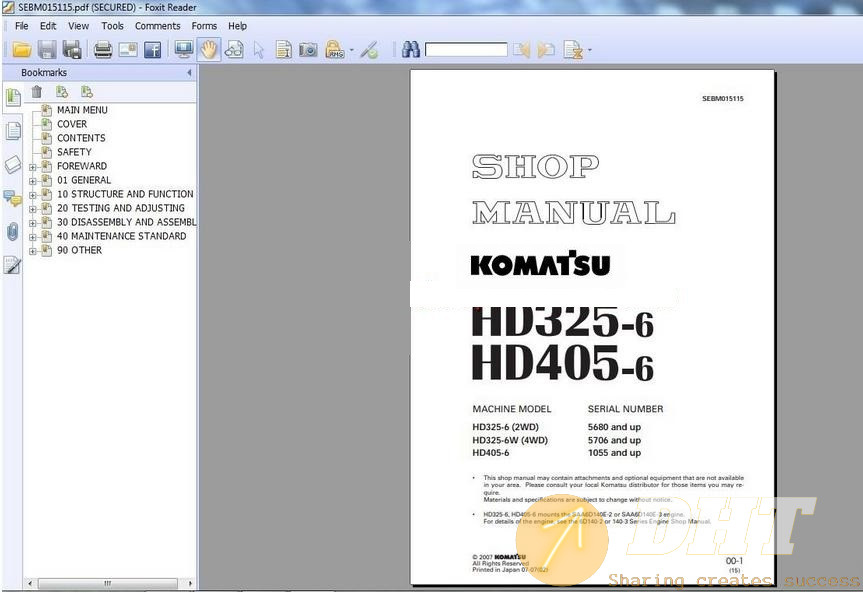Go to 20 TESTING AND ADJUSTING bookmark

121,208
